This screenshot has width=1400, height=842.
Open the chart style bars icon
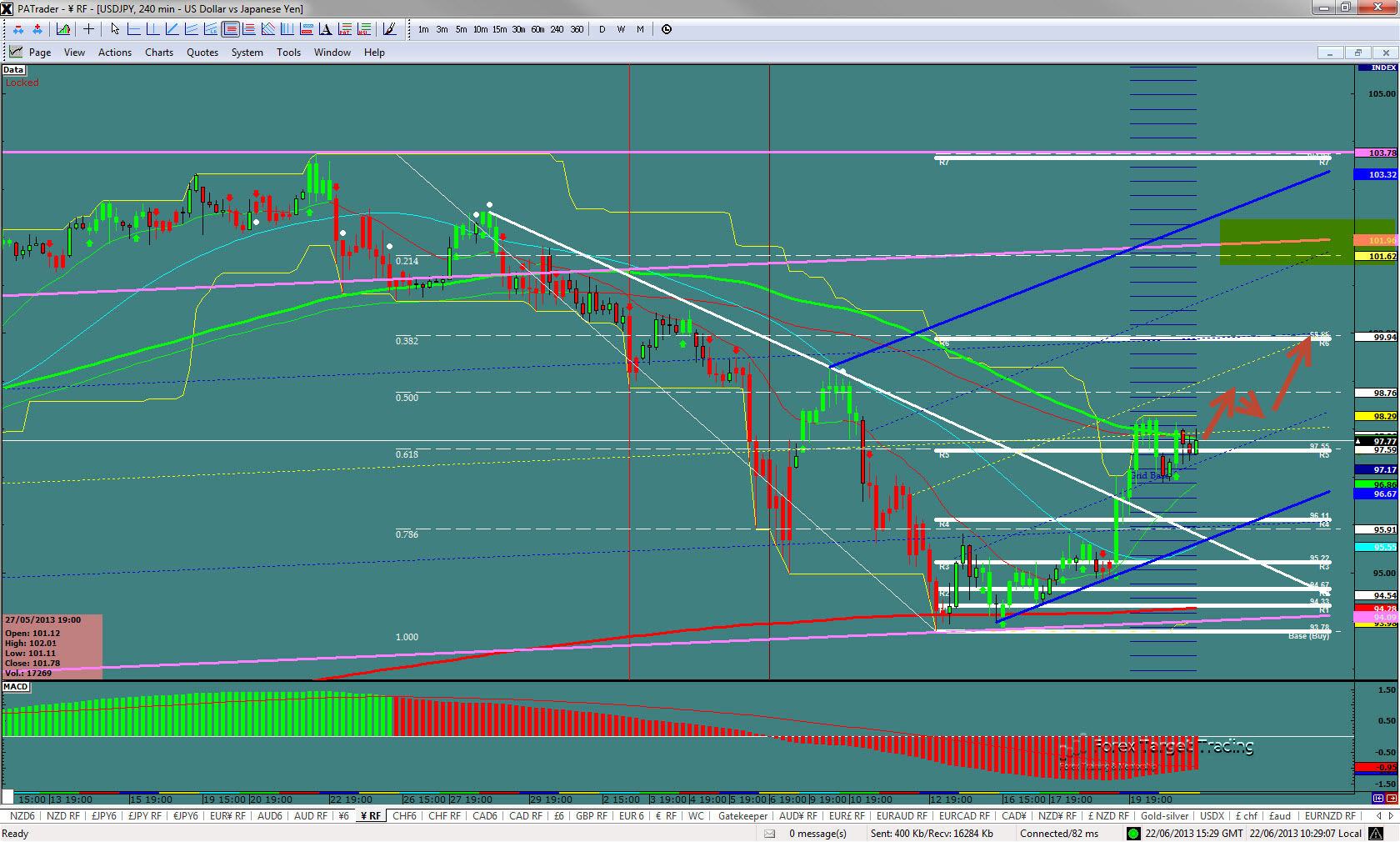(63, 29)
